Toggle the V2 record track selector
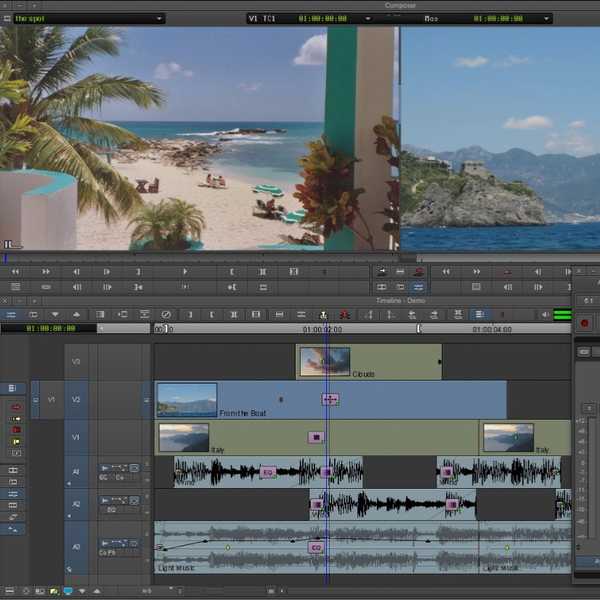 [74, 399]
